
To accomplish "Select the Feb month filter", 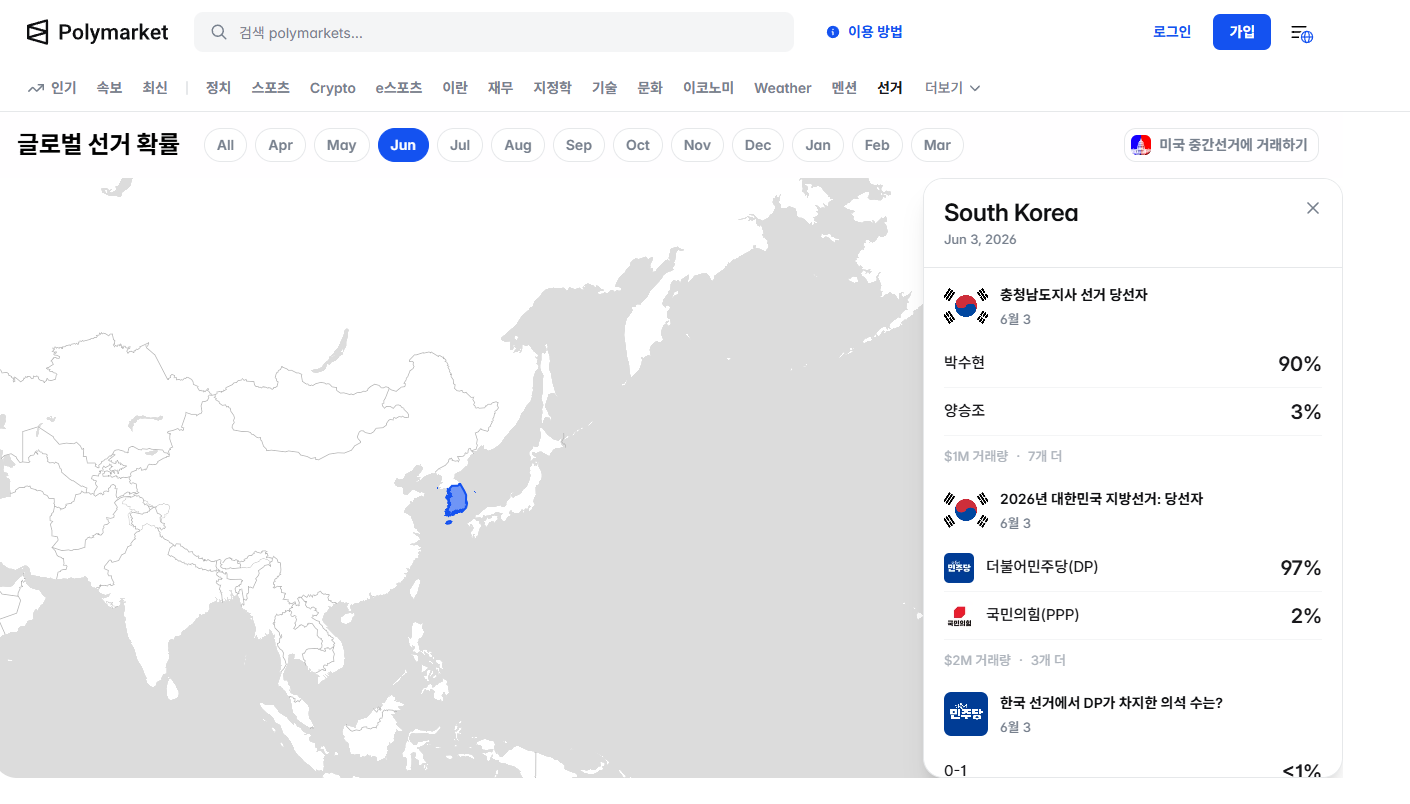I will click(x=877, y=145).
